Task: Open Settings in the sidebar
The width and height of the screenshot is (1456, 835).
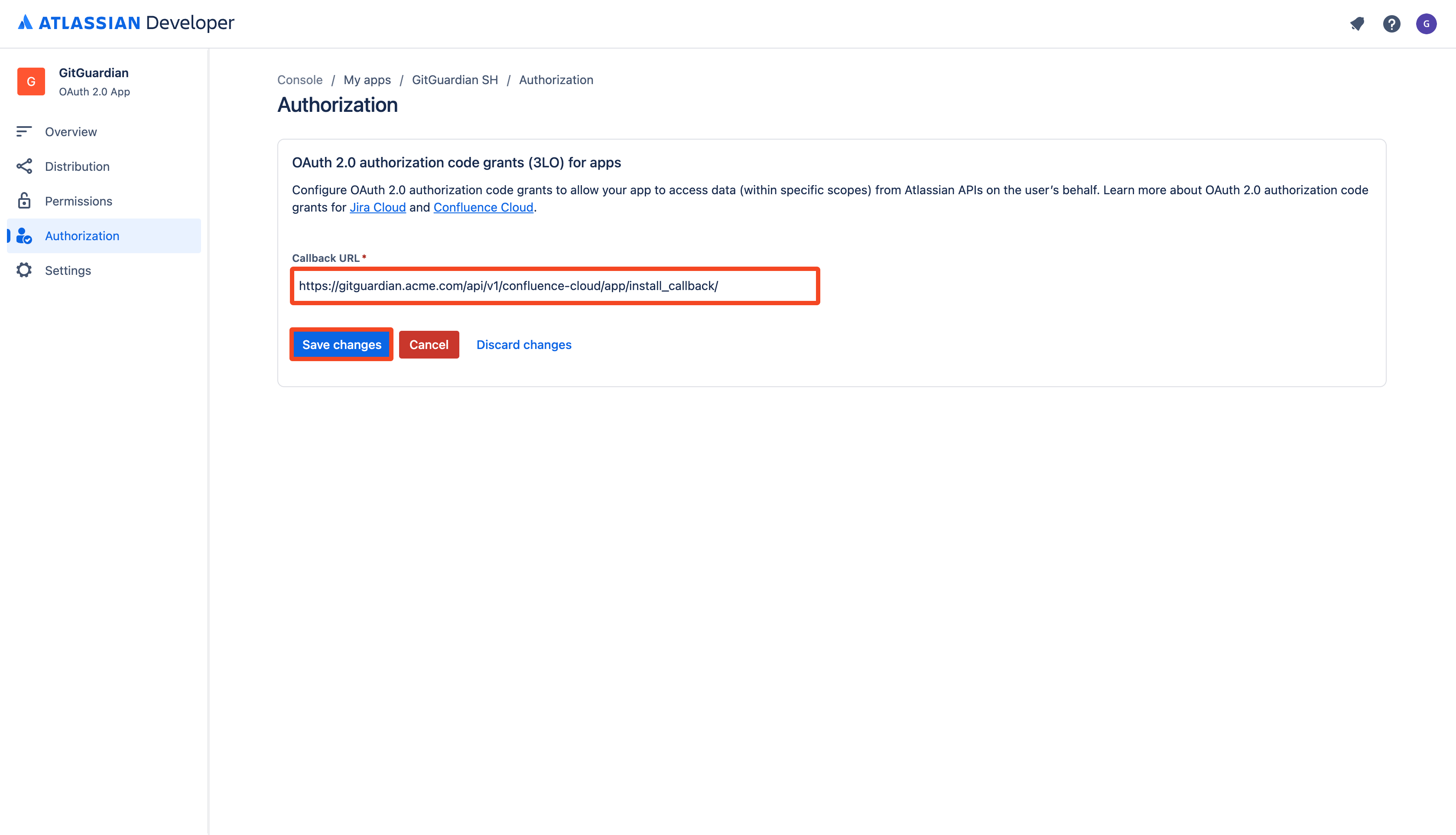Action: pyautogui.click(x=104, y=270)
